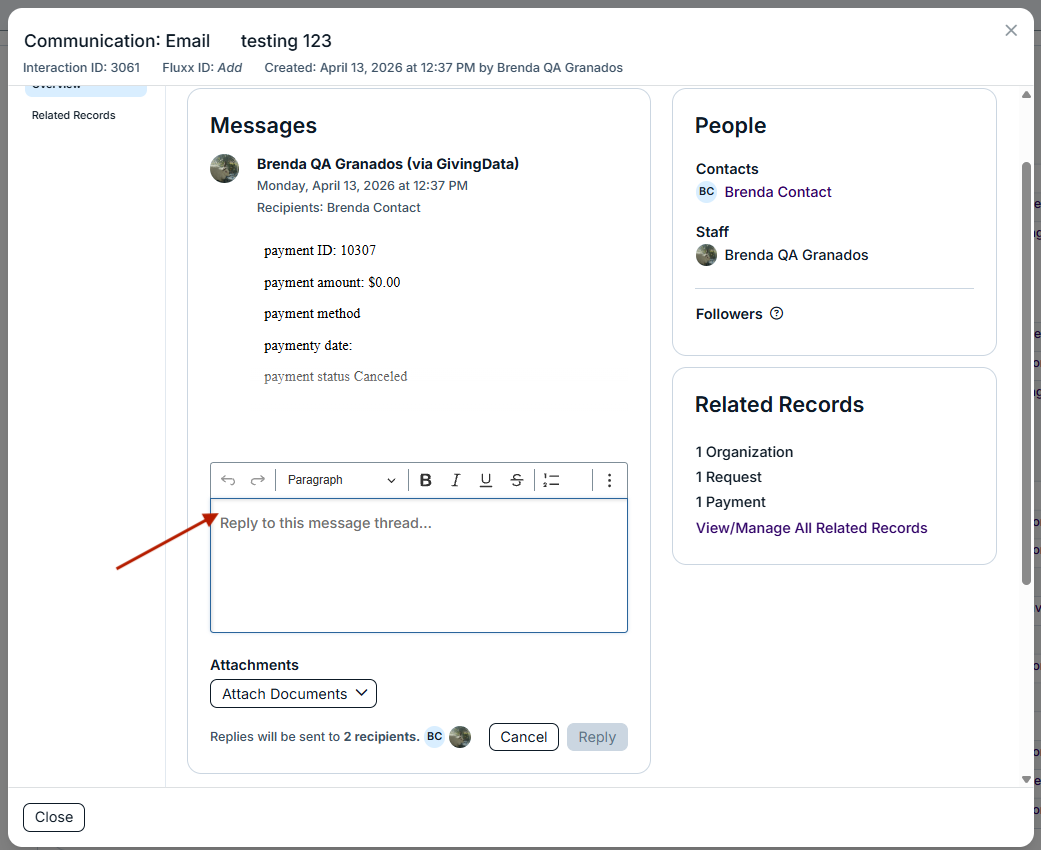Screen dimensions: 1041x850
Task: Toggle underline formatting in reply editor
Action: pos(486,480)
